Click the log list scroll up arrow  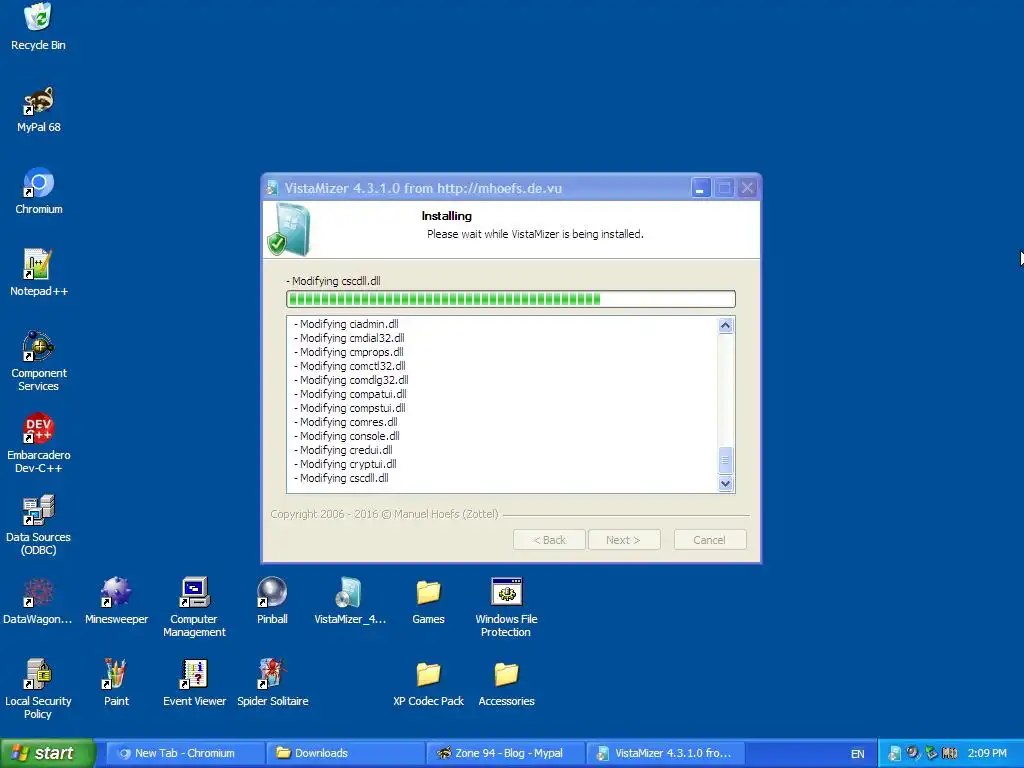pyautogui.click(x=725, y=325)
